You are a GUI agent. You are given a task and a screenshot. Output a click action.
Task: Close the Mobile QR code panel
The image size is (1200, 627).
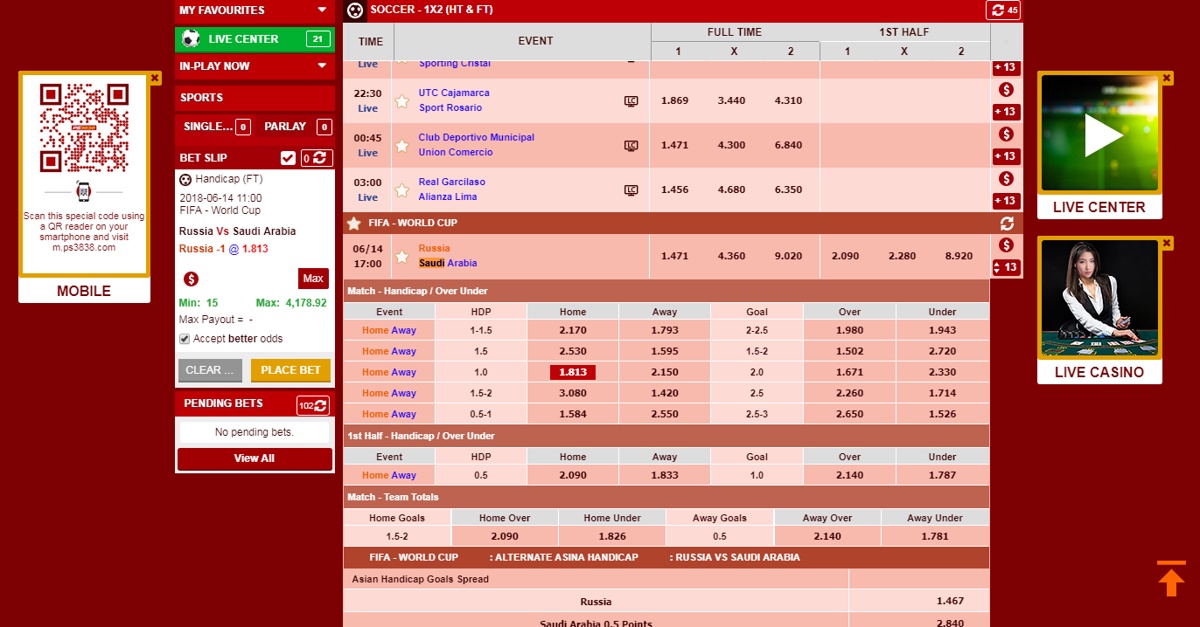click(155, 77)
